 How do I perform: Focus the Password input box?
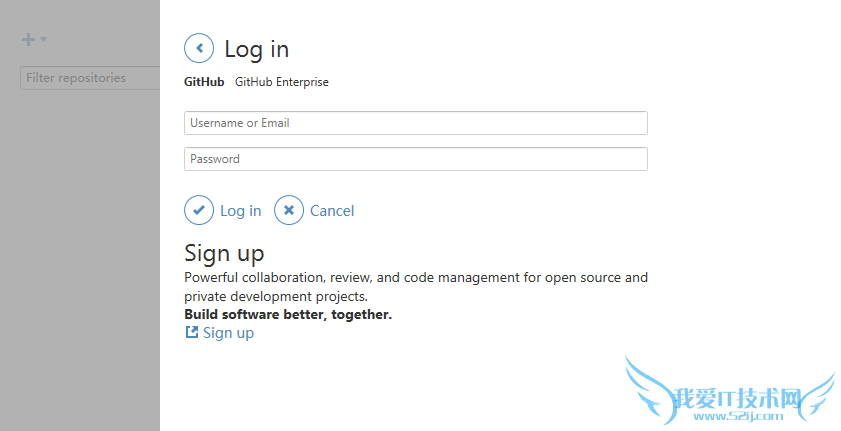(415, 159)
